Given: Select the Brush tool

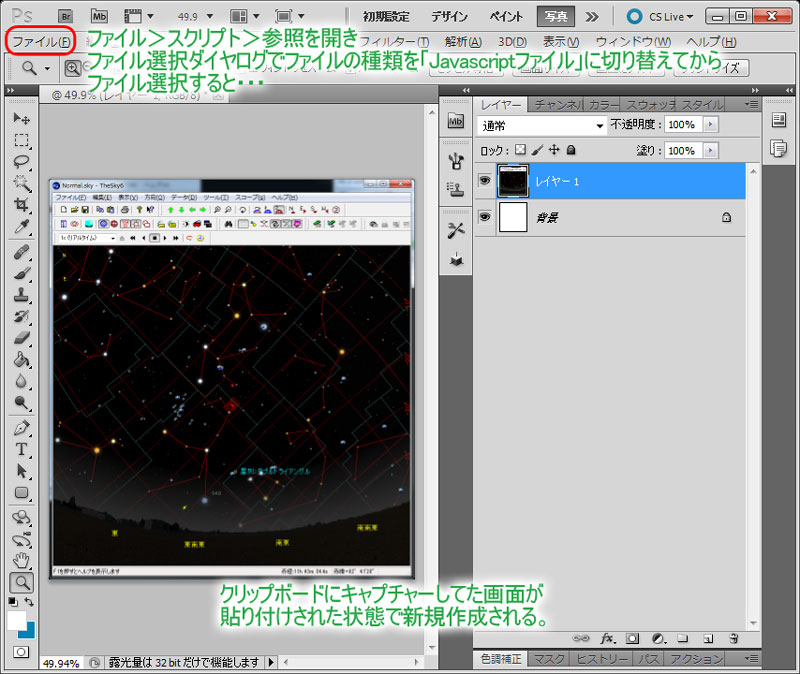Looking at the screenshot, I should pyautogui.click(x=21, y=273).
